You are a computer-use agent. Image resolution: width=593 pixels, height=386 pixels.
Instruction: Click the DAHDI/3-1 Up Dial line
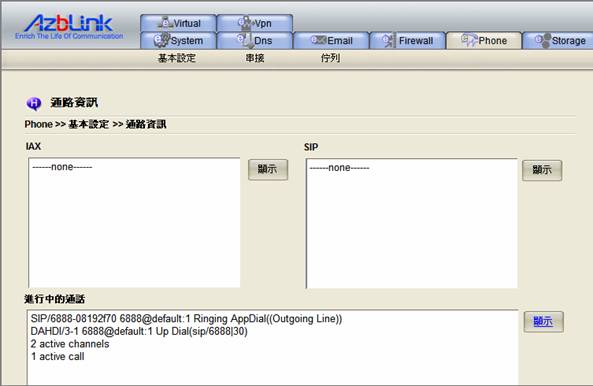[139, 332]
